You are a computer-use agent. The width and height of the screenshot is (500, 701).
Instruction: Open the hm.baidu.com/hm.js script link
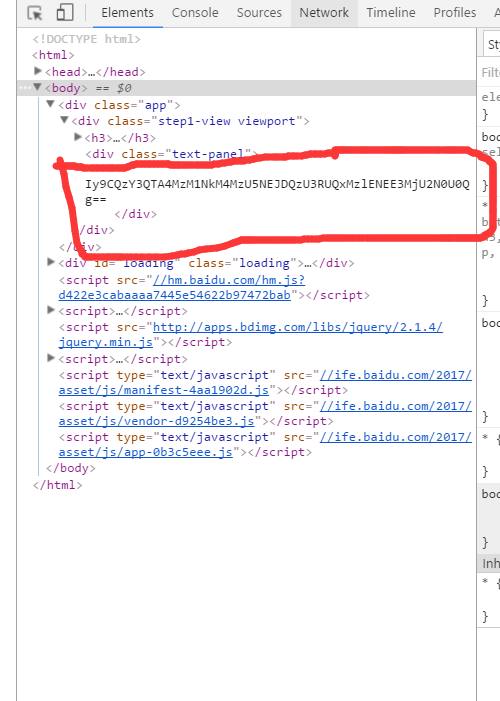click(x=182, y=287)
